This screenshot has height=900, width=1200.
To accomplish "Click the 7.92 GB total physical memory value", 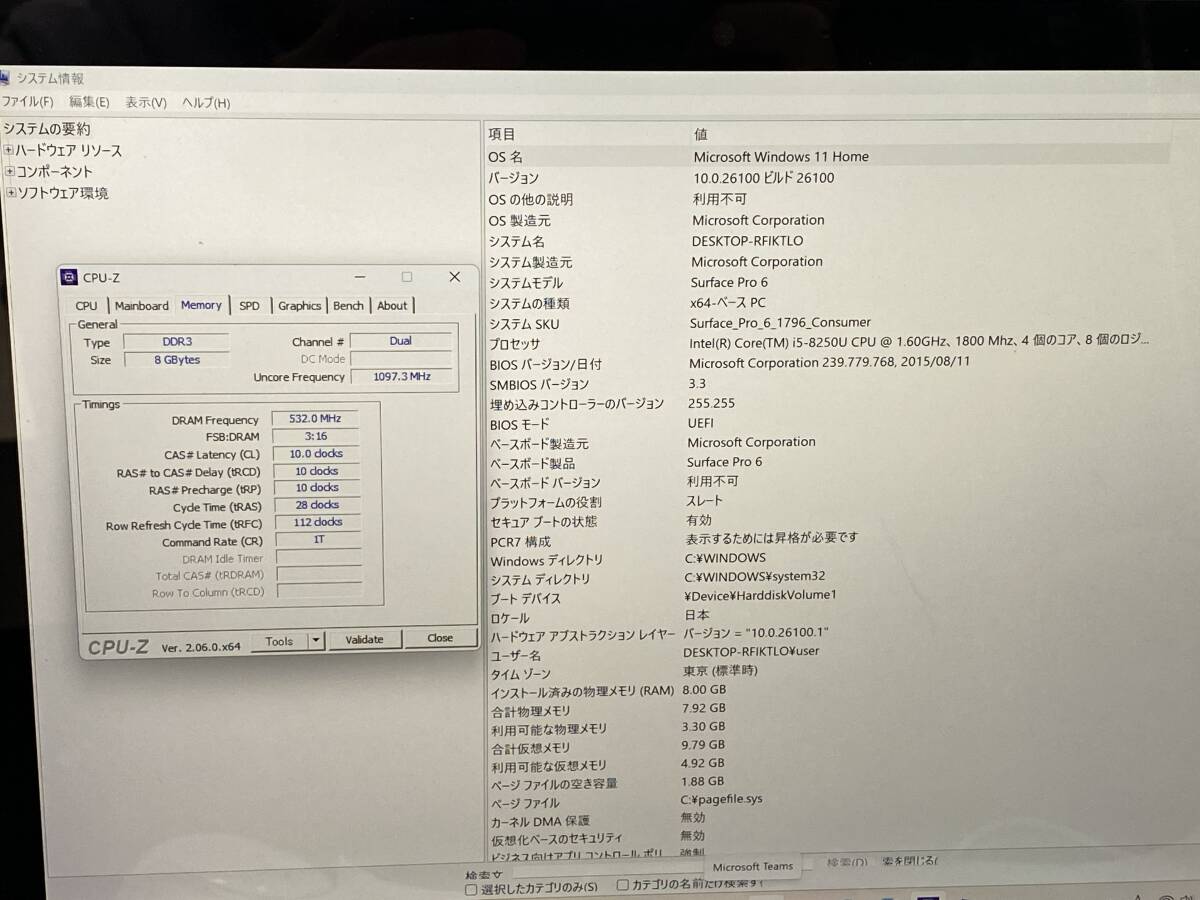I will click(704, 709).
